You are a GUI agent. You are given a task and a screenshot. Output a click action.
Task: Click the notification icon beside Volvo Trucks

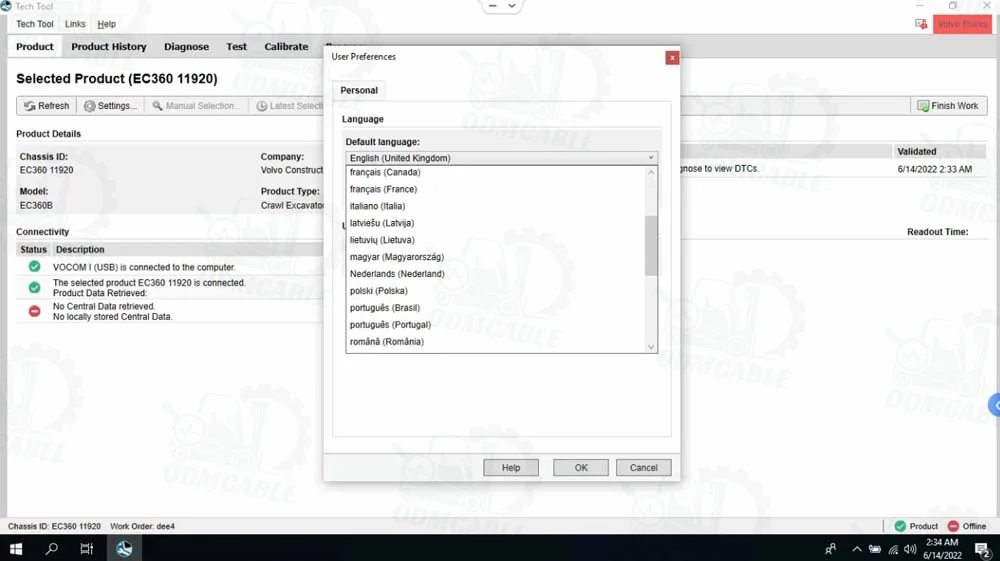click(x=921, y=24)
